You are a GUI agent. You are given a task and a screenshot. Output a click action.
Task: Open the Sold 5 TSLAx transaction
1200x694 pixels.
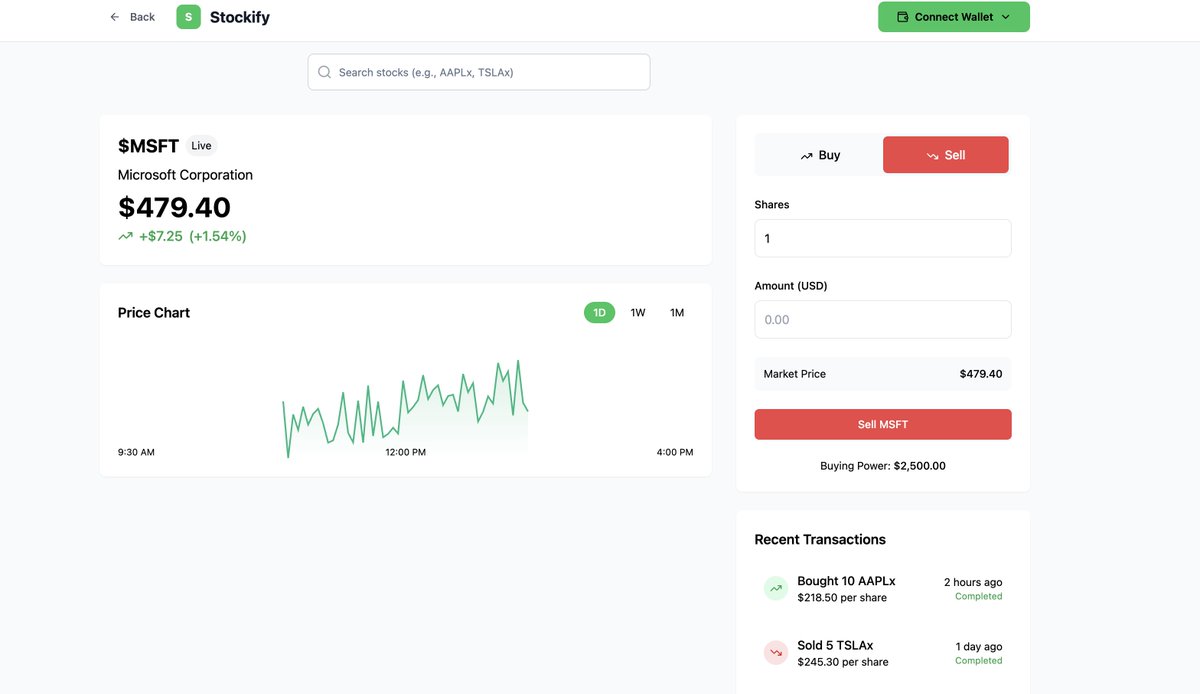[883, 653]
